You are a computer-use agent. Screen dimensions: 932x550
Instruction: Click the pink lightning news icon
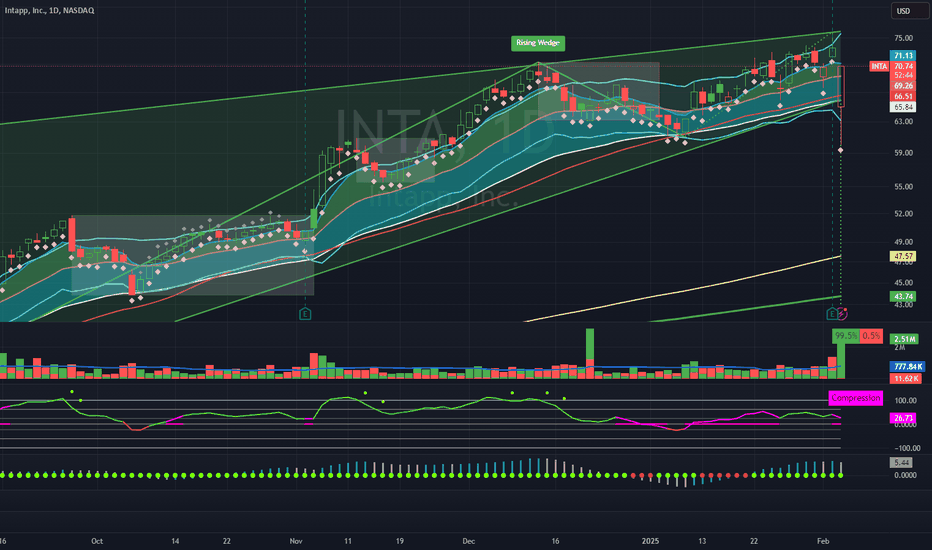(x=843, y=313)
